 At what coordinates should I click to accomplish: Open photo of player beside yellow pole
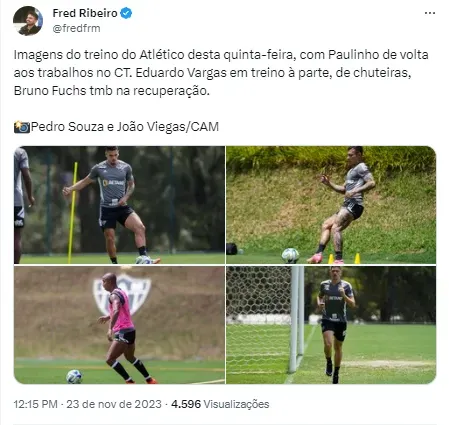pos(119,205)
